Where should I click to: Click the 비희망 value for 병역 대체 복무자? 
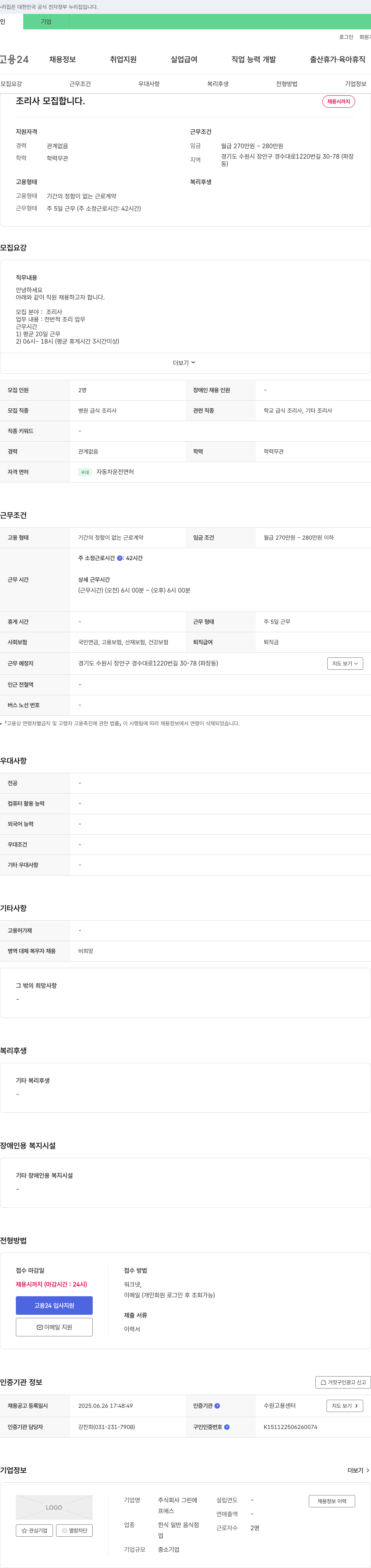[x=85, y=951]
